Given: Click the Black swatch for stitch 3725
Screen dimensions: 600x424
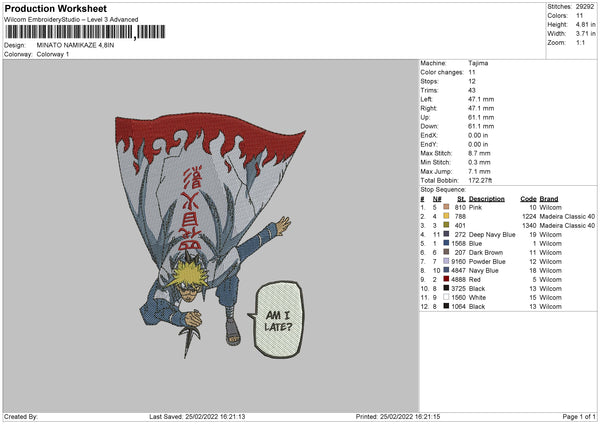Looking at the screenshot, I should (x=446, y=288).
